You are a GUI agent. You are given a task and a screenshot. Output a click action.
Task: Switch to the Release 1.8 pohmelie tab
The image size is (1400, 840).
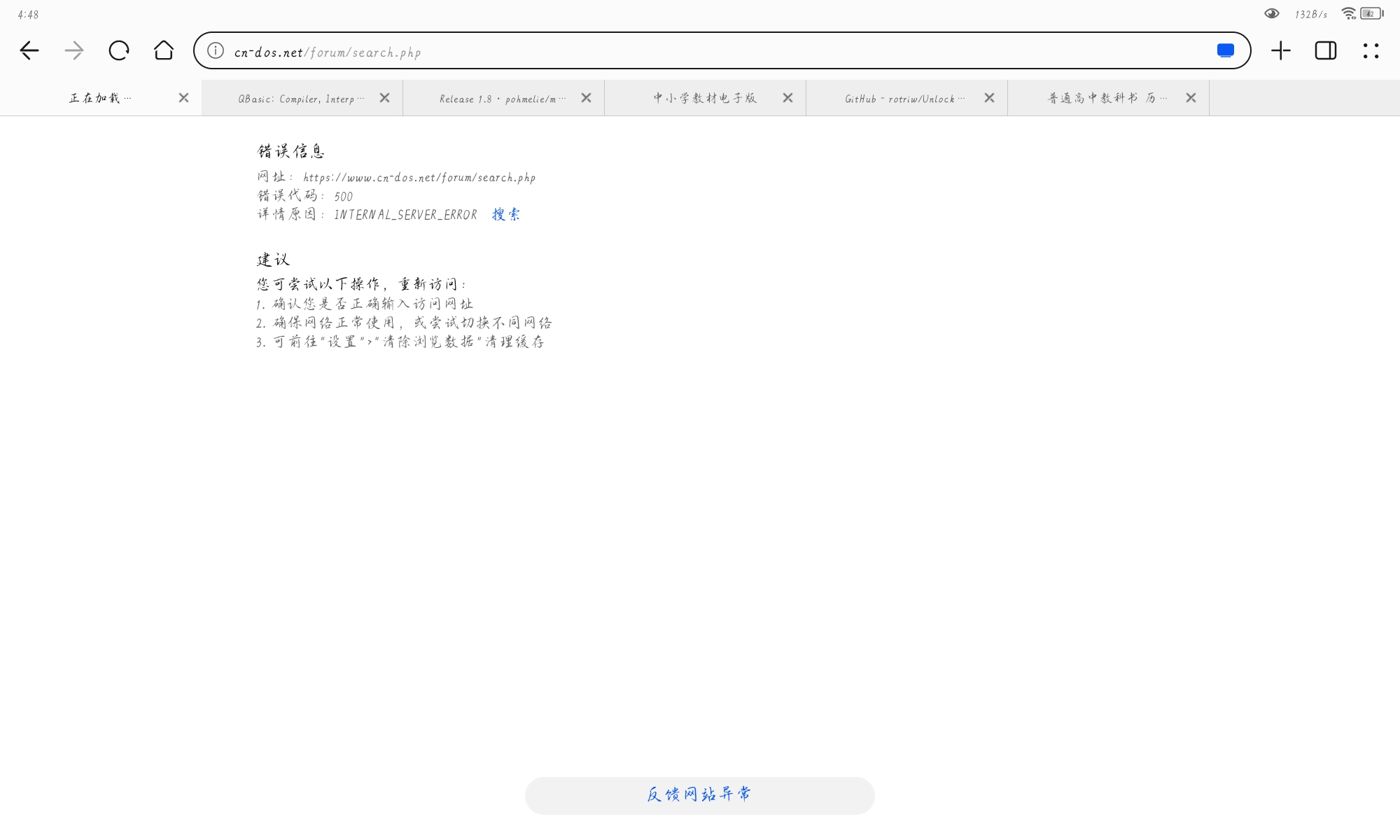click(503, 99)
